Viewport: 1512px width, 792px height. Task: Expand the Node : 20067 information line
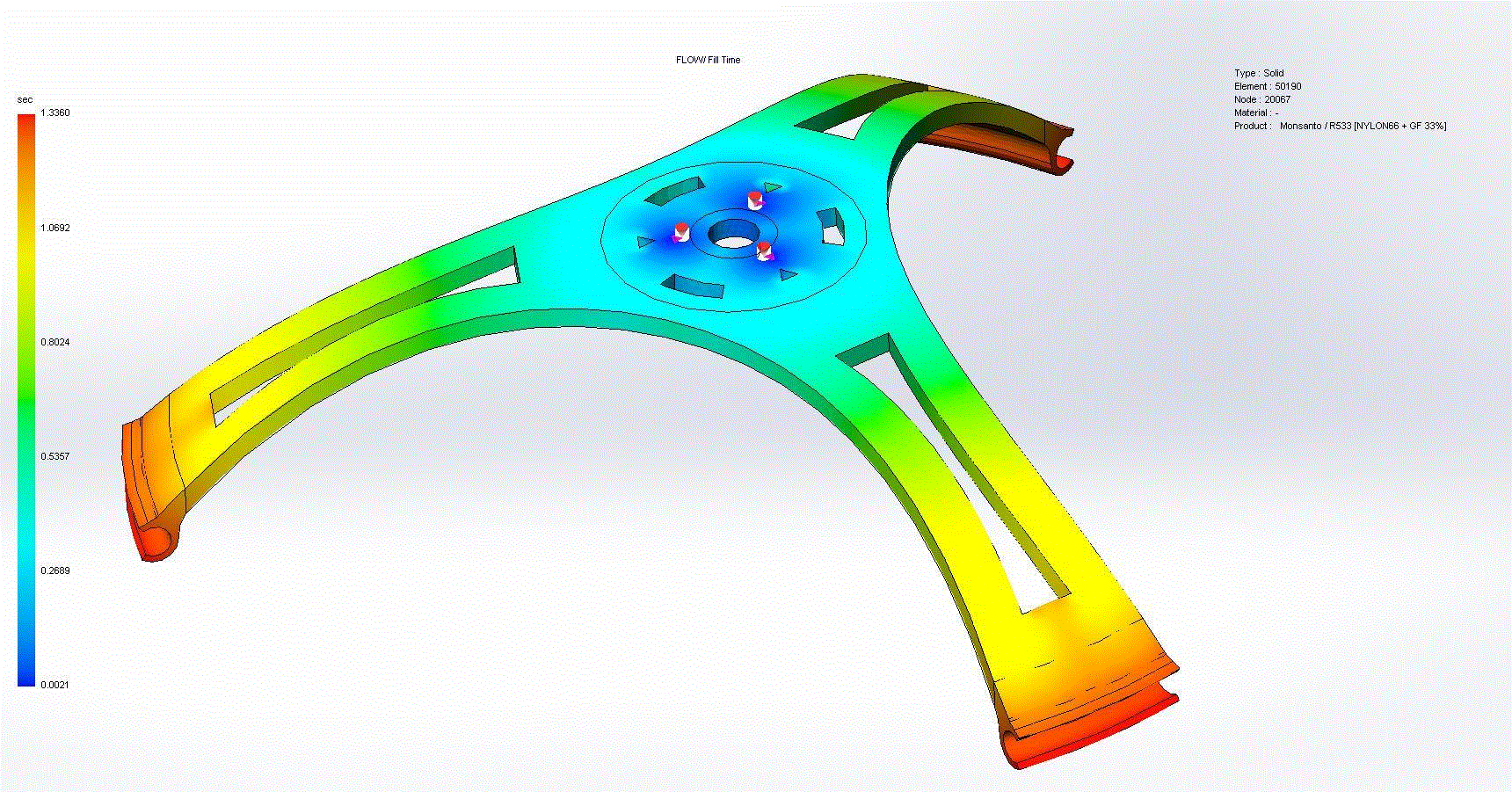(x=1263, y=100)
